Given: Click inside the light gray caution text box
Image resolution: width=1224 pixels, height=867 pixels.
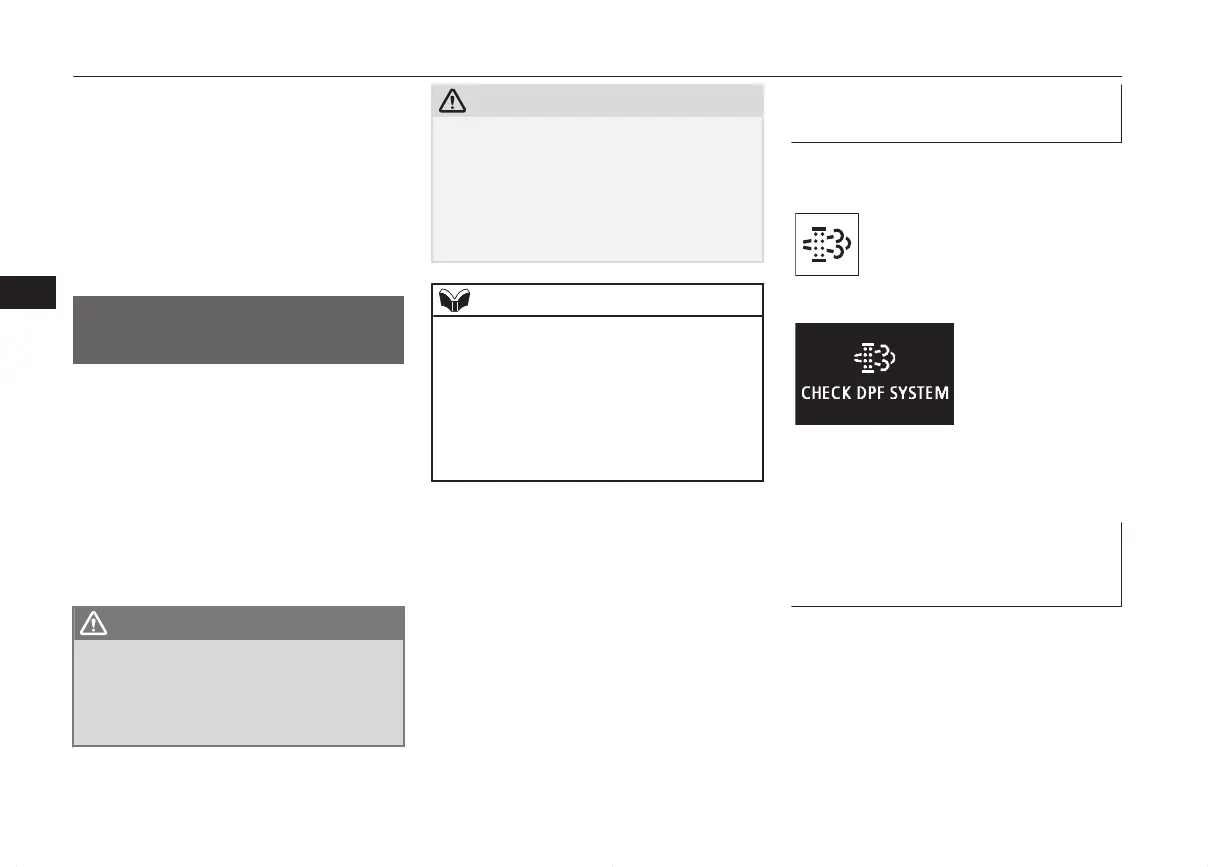Looking at the screenshot, I should click(597, 188).
